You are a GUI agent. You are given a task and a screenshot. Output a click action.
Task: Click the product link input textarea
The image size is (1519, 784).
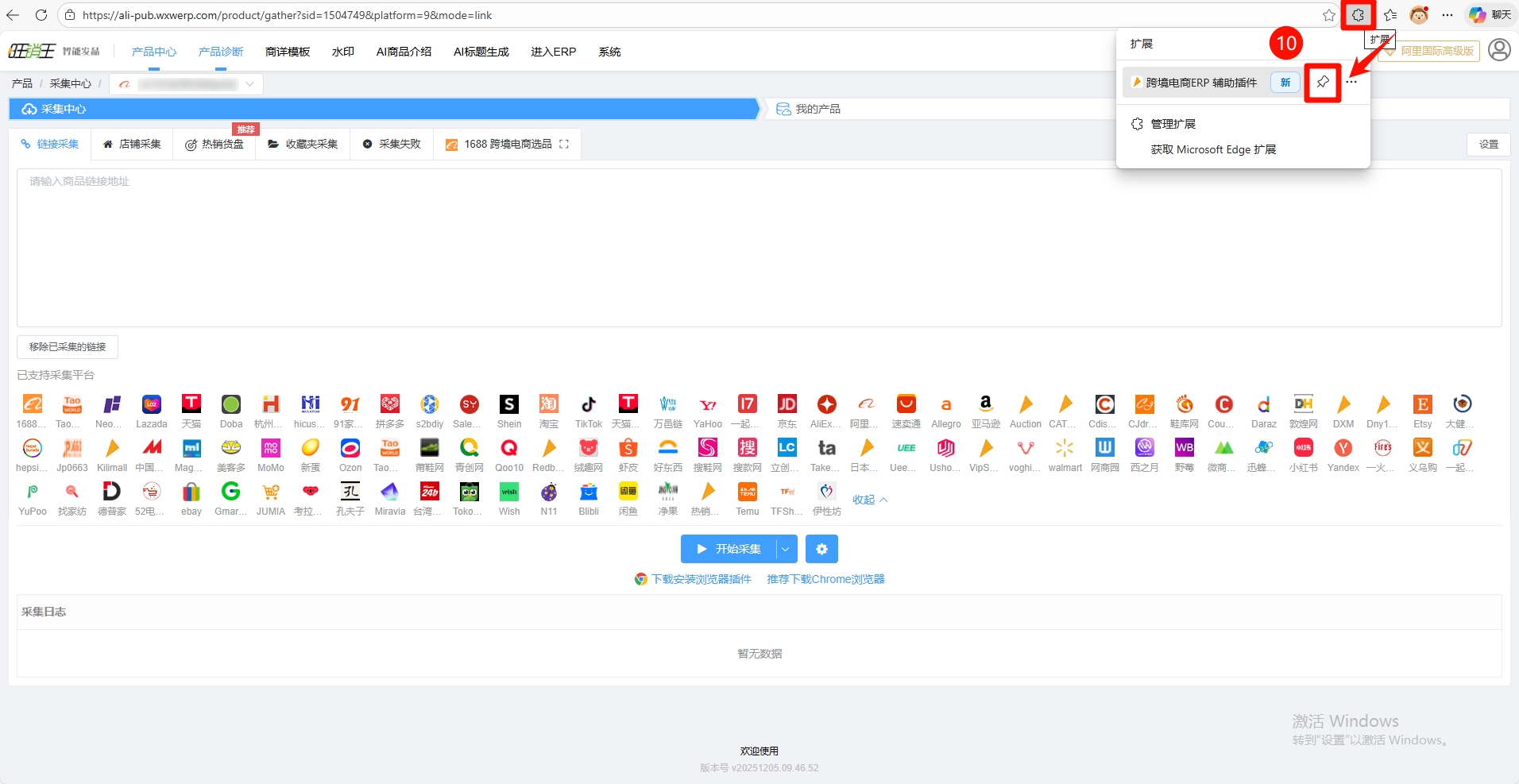click(759, 247)
